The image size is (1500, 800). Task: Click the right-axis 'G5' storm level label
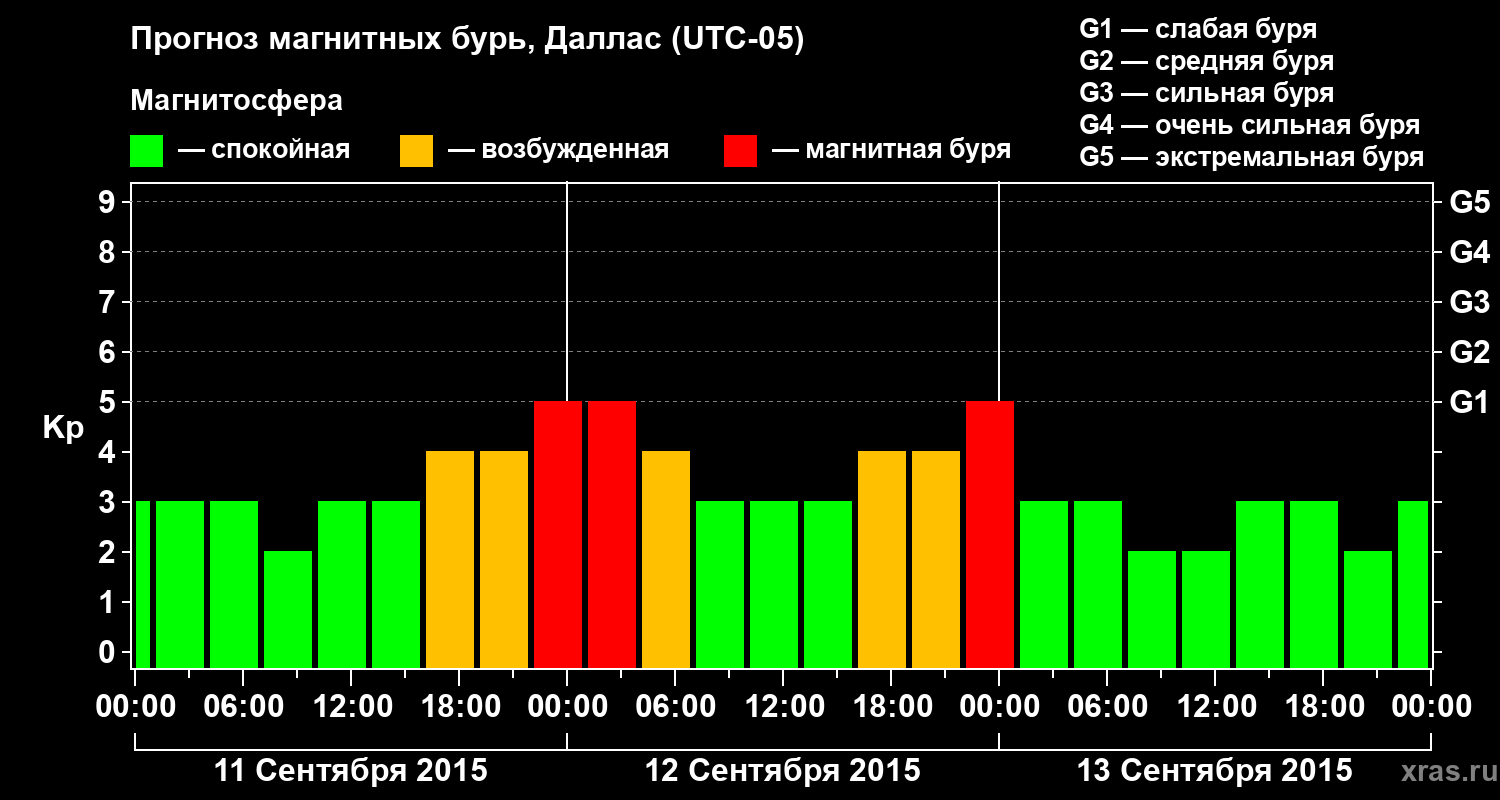(x=1469, y=202)
